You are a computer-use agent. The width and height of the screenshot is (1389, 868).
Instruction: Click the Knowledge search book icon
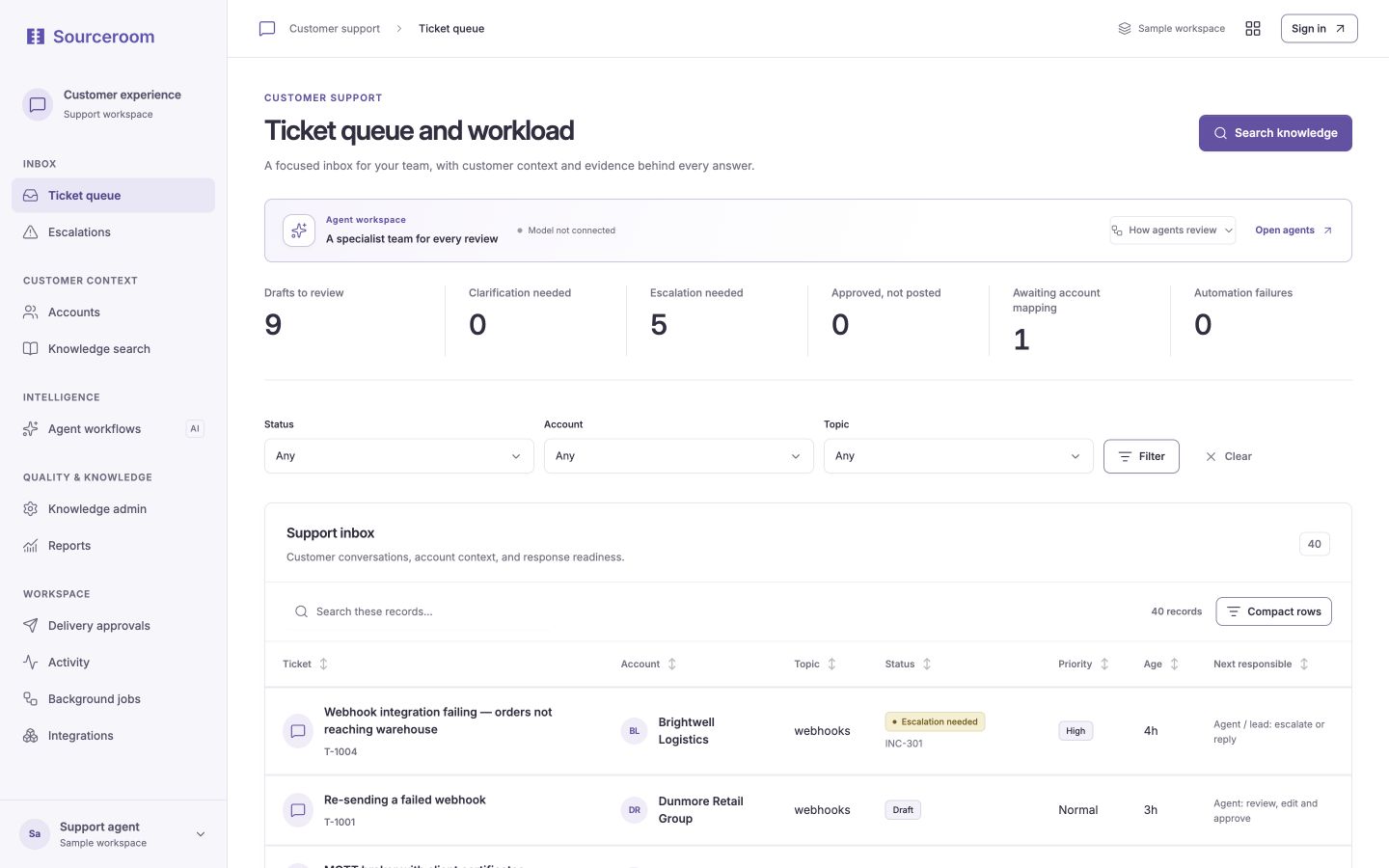click(x=31, y=348)
